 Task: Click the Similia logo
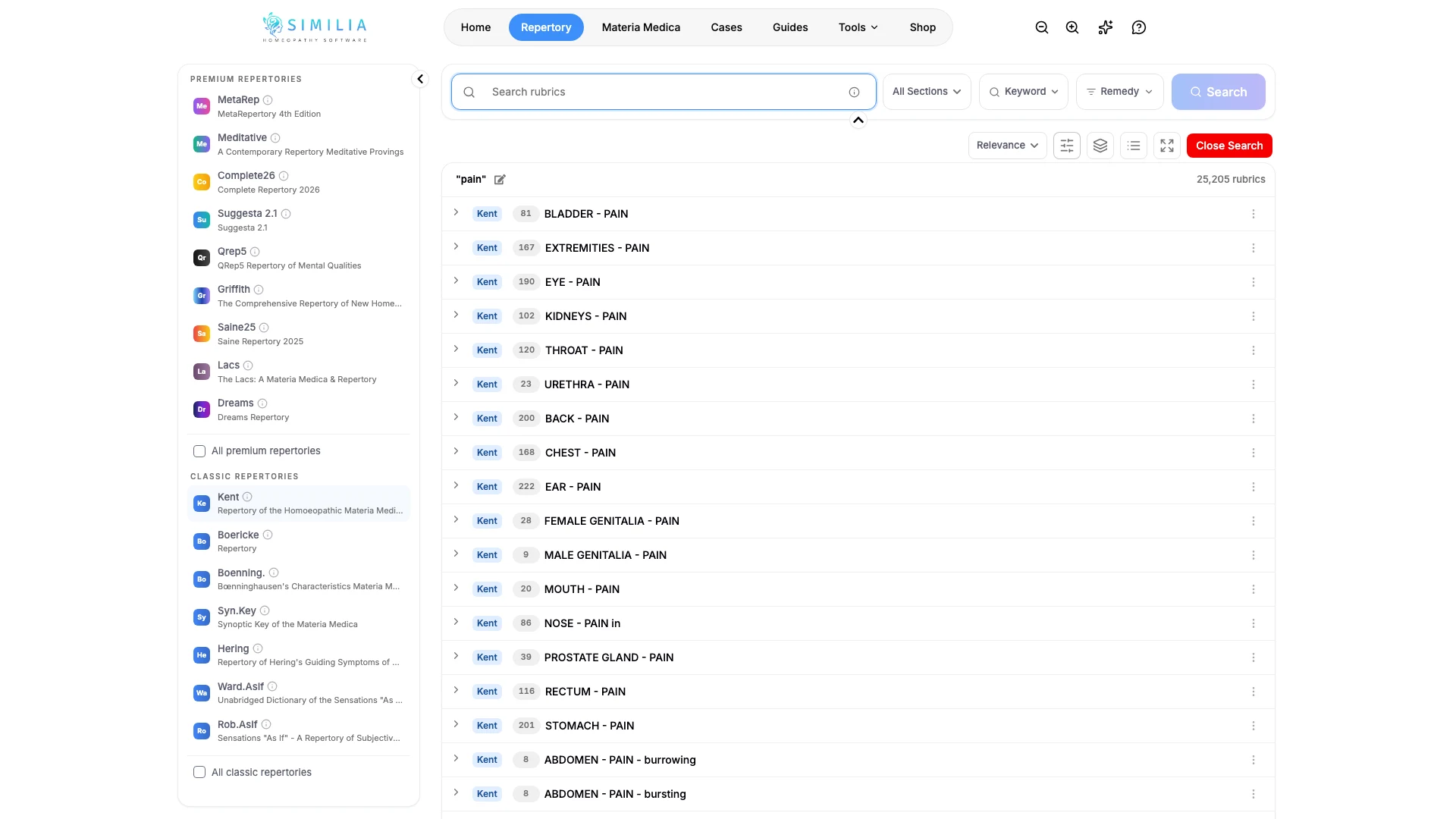(x=315, y=27)
